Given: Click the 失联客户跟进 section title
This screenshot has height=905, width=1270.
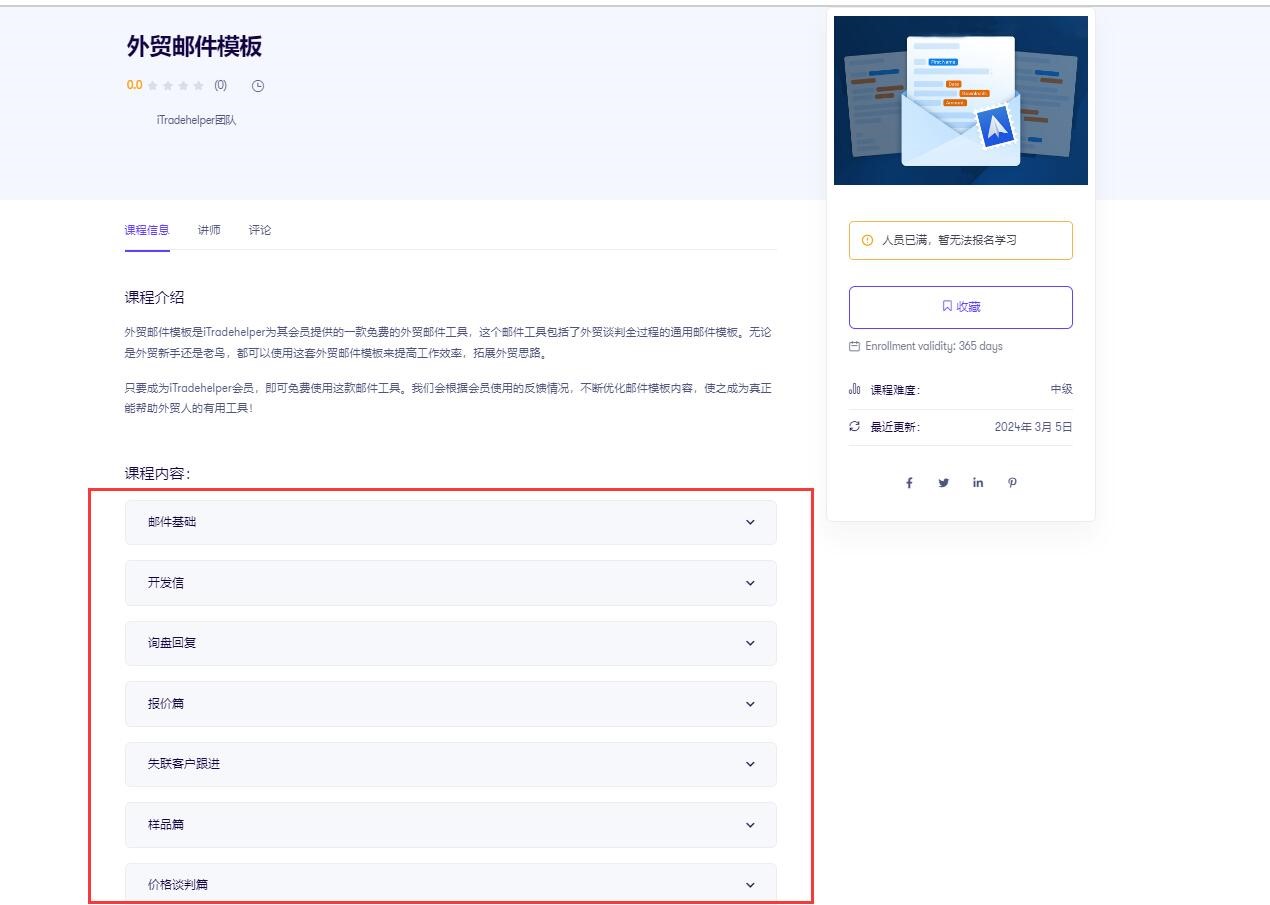Looking at the screenshot, I should pos(184,764).
